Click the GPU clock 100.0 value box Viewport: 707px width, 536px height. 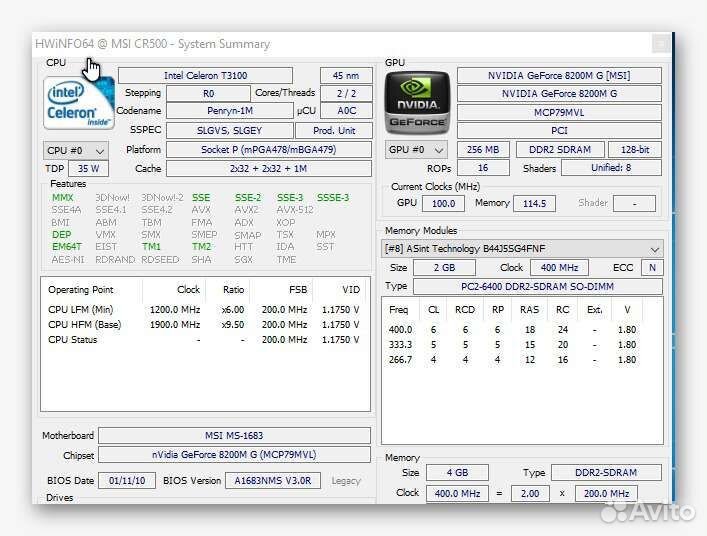(x=443, y=203)
